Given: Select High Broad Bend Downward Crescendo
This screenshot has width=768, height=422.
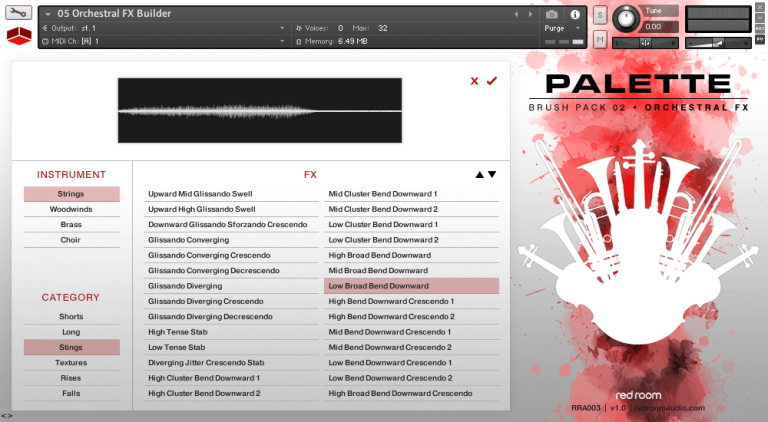Looking at the screenshot, I should pos(411,393).
